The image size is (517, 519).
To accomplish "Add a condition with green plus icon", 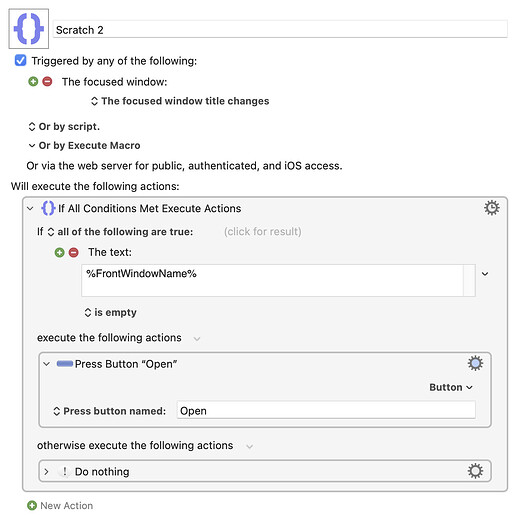I will 59,252.
